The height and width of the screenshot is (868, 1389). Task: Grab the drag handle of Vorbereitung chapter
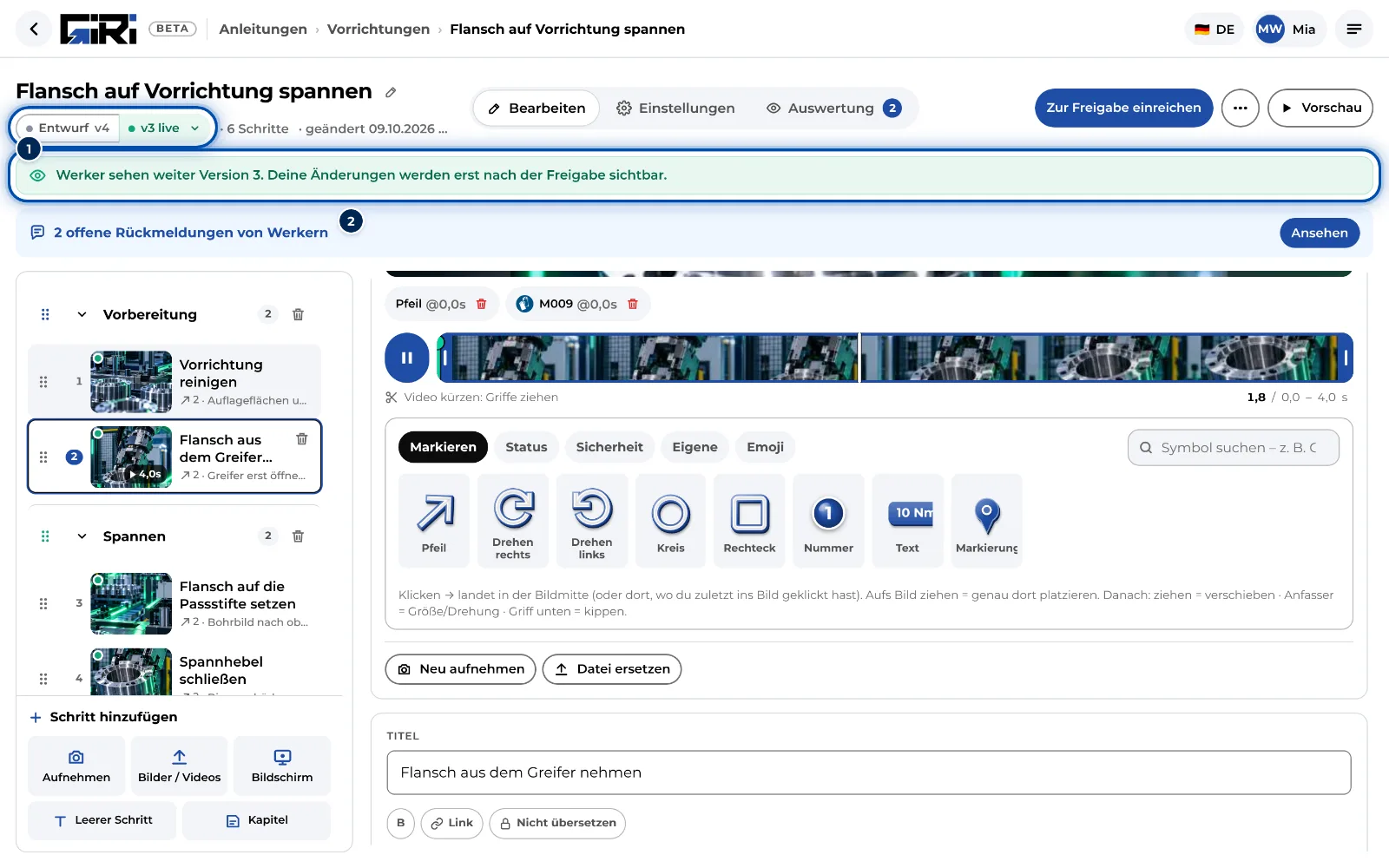pos(45,314)
